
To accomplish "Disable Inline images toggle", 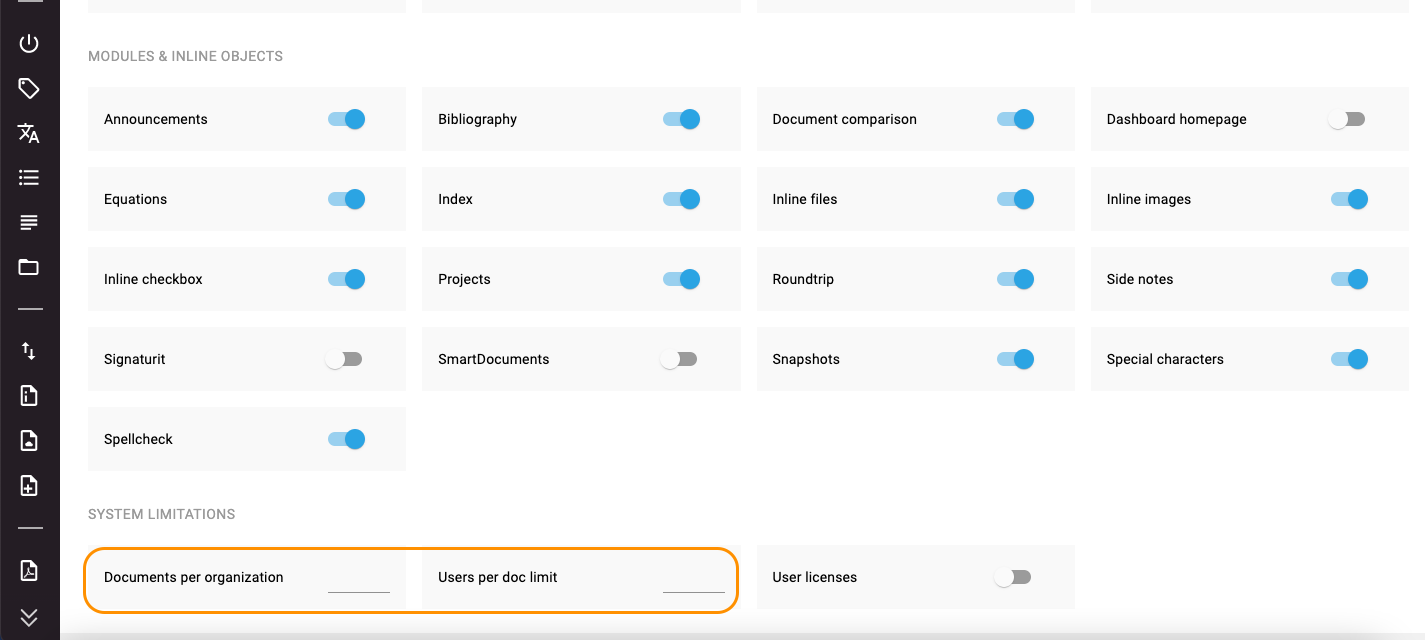I will (1349, 199).
